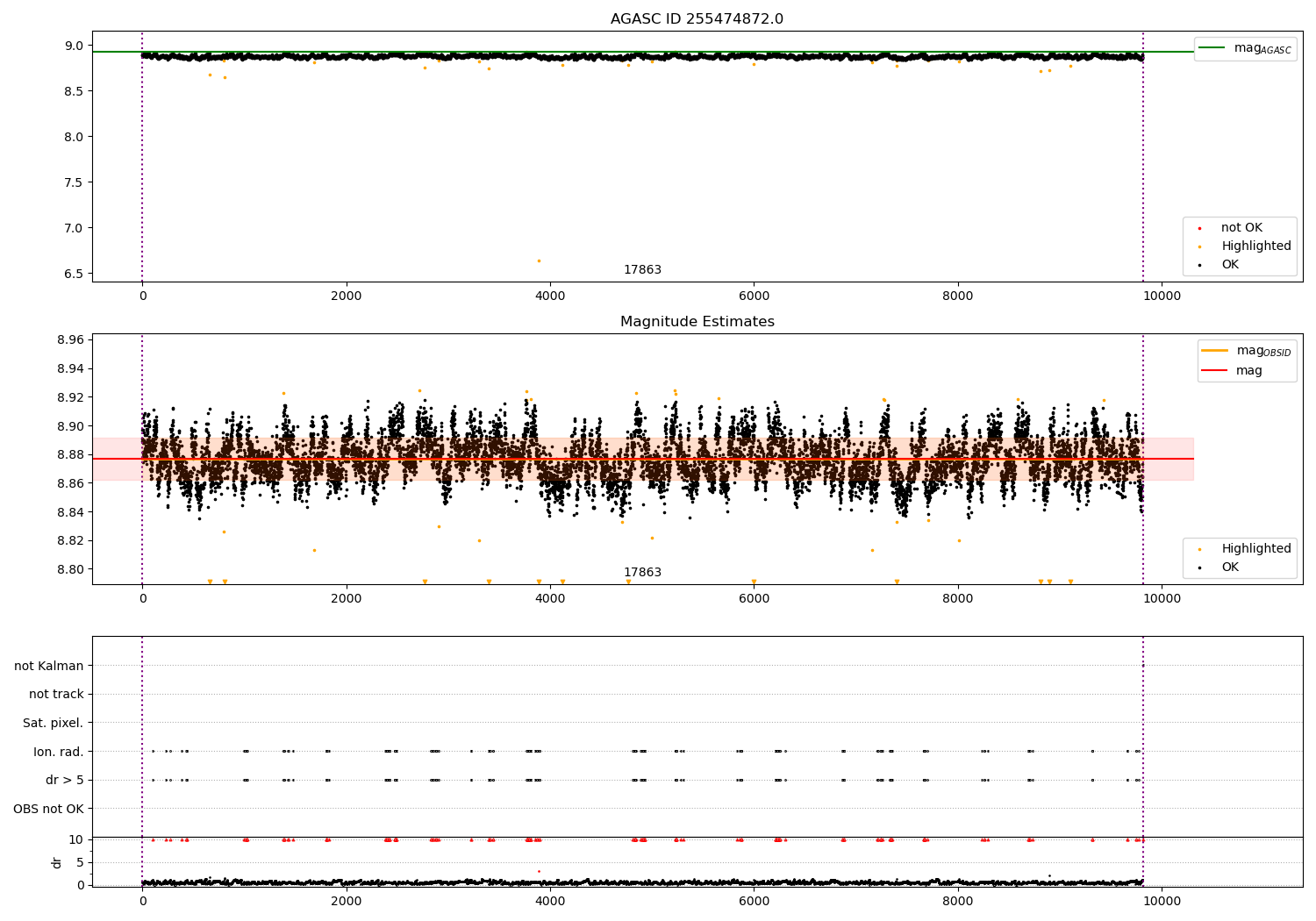Click the "OK" entry below Highlighted in top plot legend

pyautogui.click(x=1230, y=265)
